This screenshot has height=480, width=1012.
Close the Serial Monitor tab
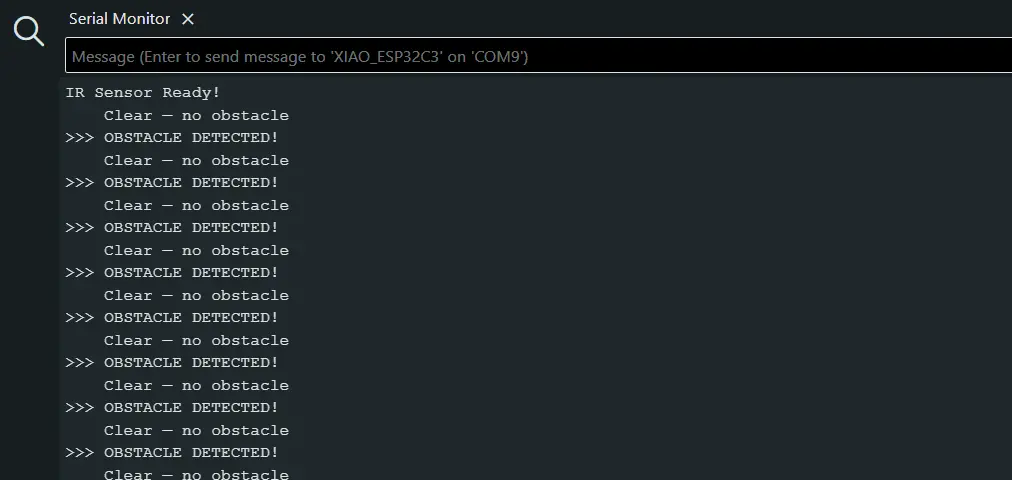coord(188,19)
